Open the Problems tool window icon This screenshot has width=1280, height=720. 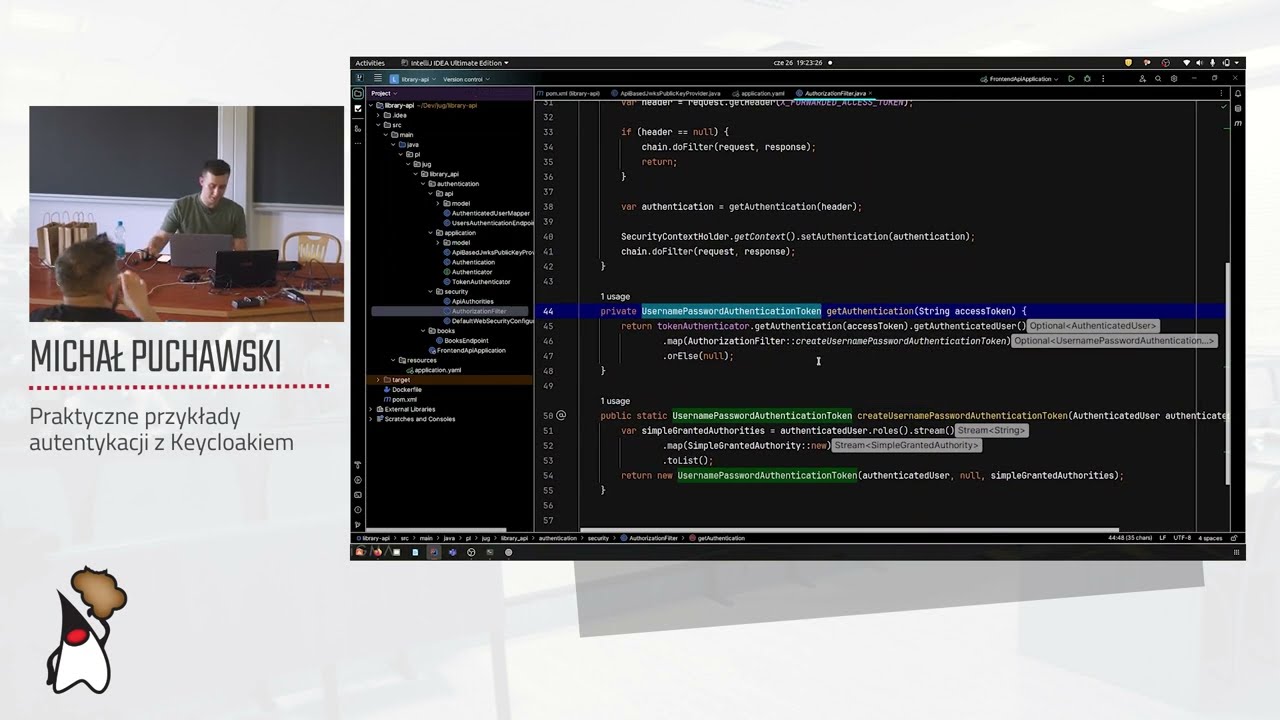(x=358, y=510)
